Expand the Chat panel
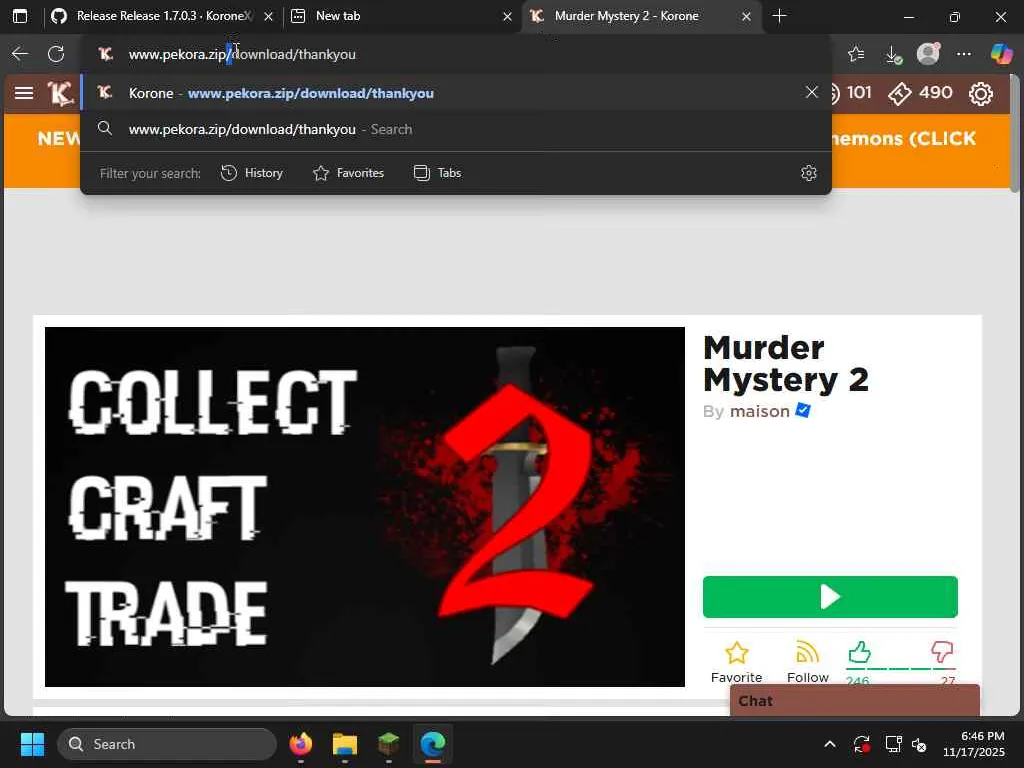The width and height of the screenshot is (1024, 768). coord(855,701)
